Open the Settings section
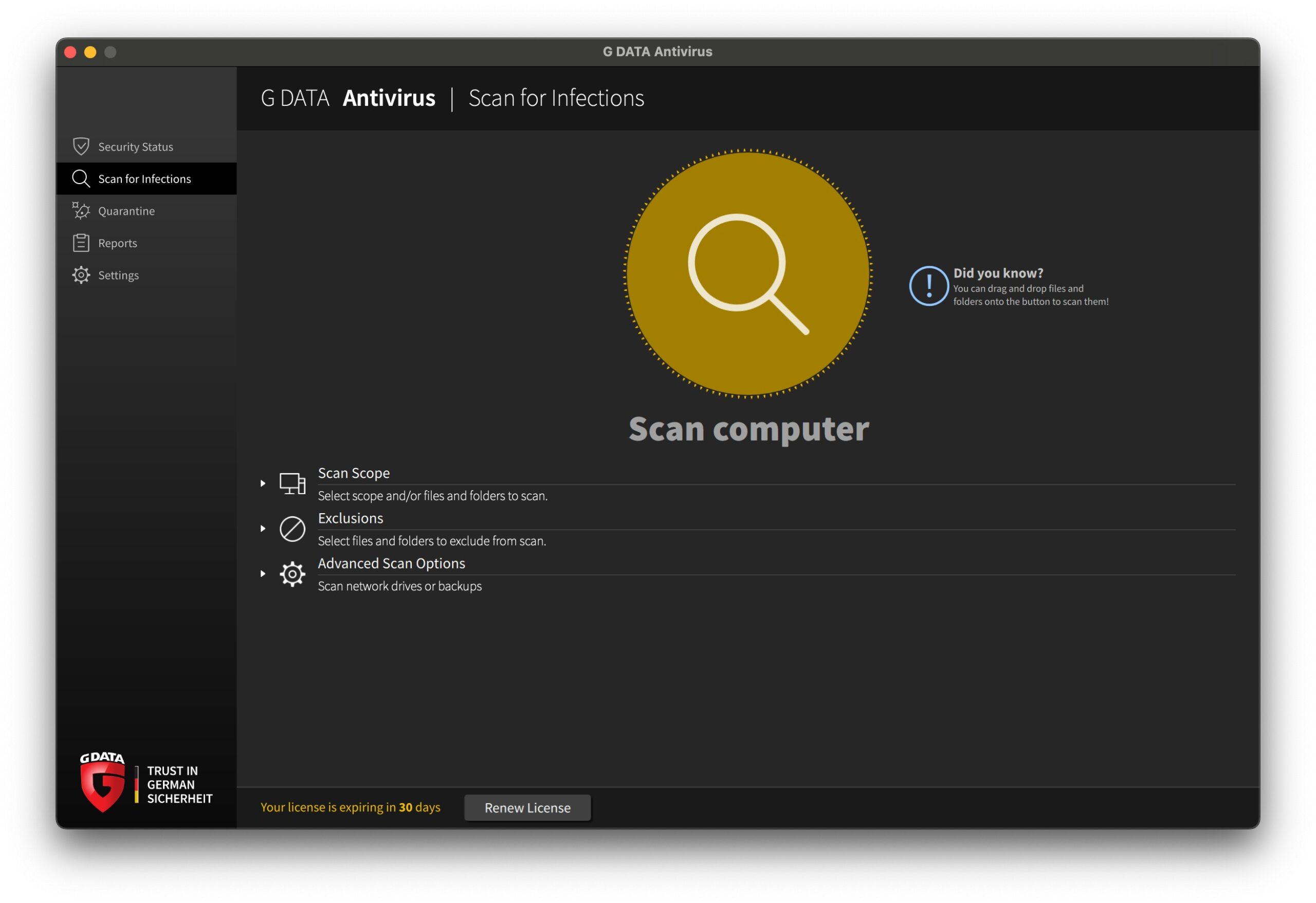 [147, 275]
